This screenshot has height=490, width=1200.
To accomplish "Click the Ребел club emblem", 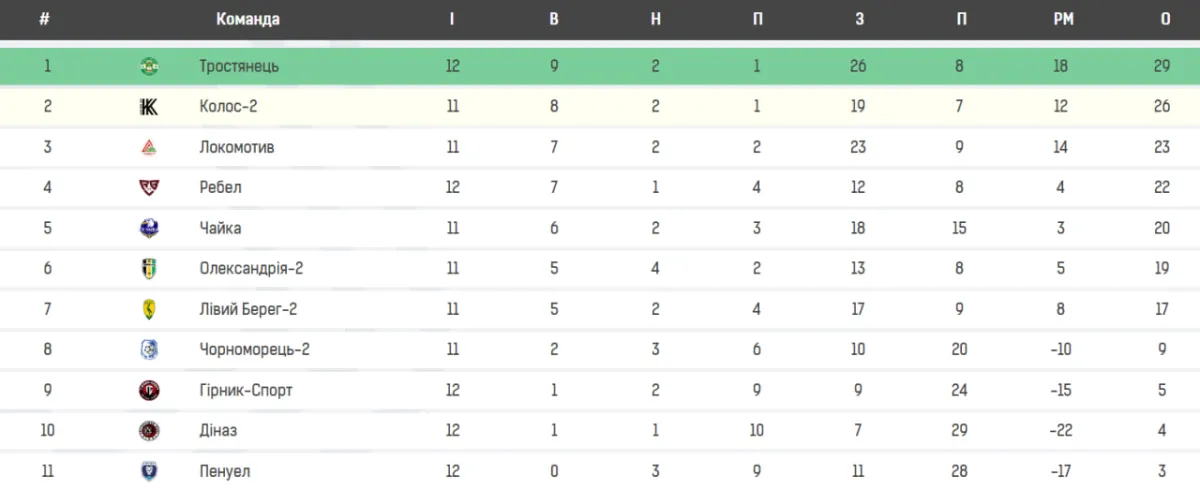I will pos(149,188).
